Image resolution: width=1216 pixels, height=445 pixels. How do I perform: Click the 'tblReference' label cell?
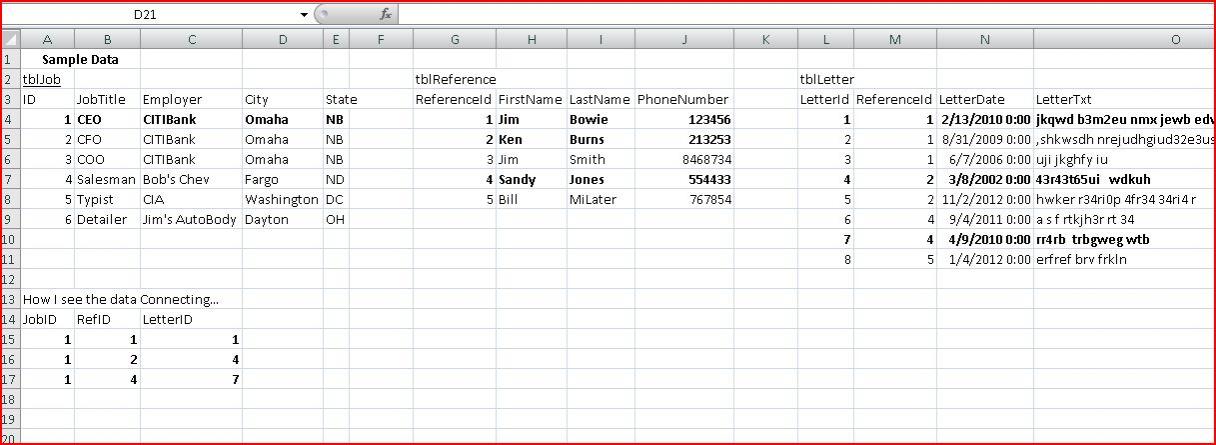point(455,80)
